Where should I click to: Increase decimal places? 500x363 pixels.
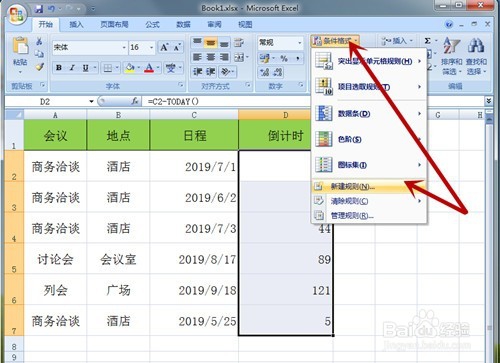pos(265,72)
